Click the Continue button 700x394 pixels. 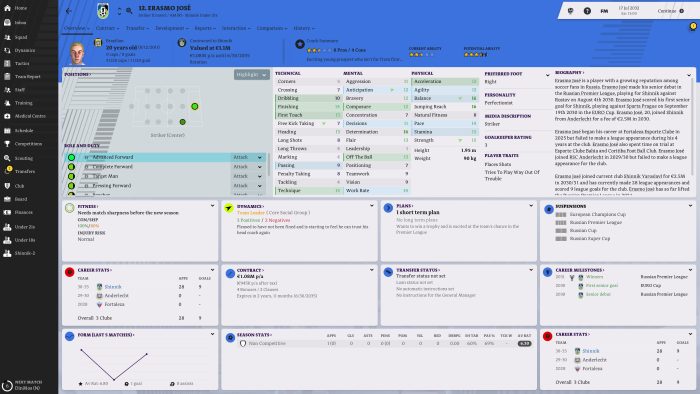[670, 11]
